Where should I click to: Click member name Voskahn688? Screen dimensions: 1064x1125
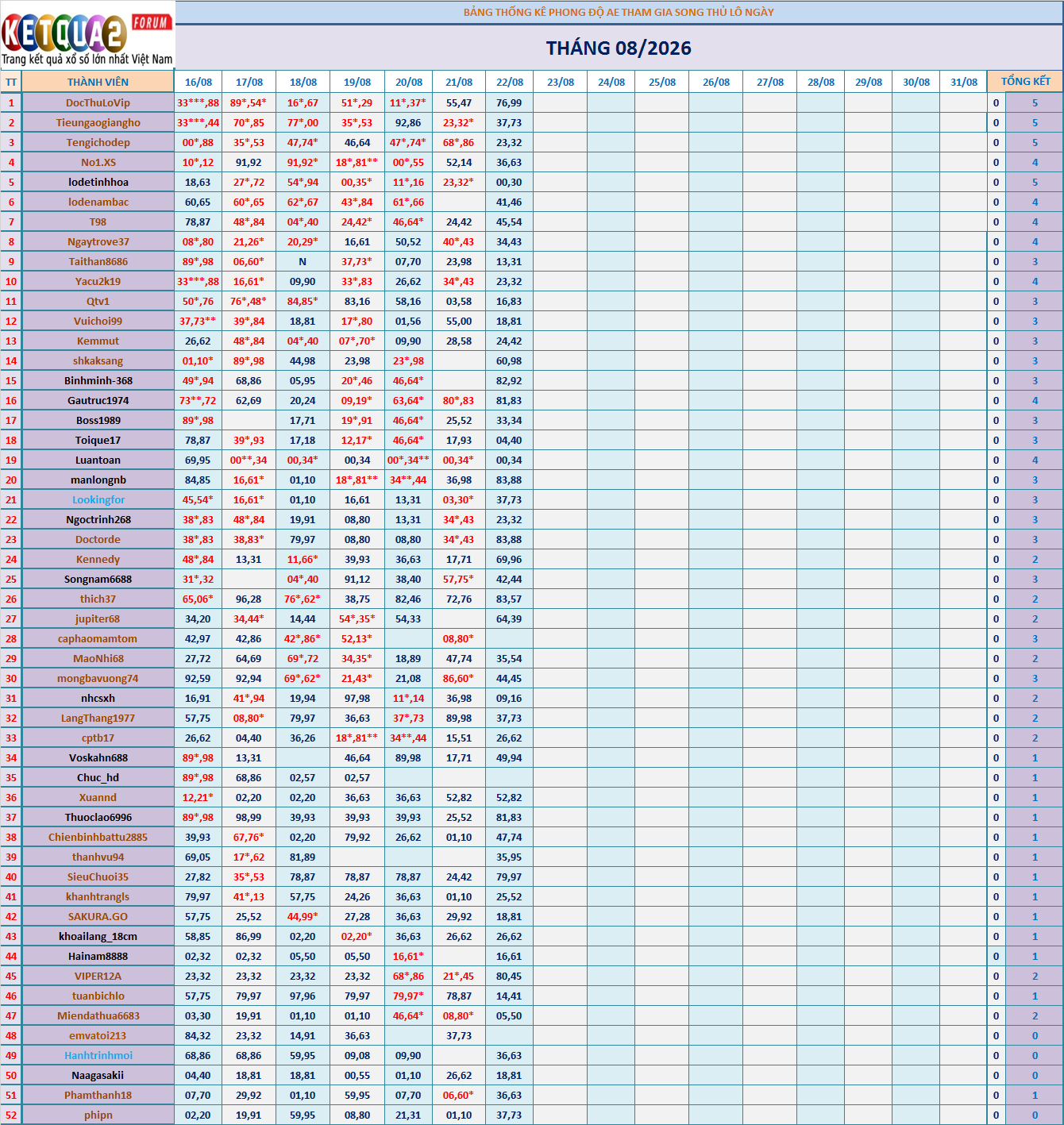(98, 757)
